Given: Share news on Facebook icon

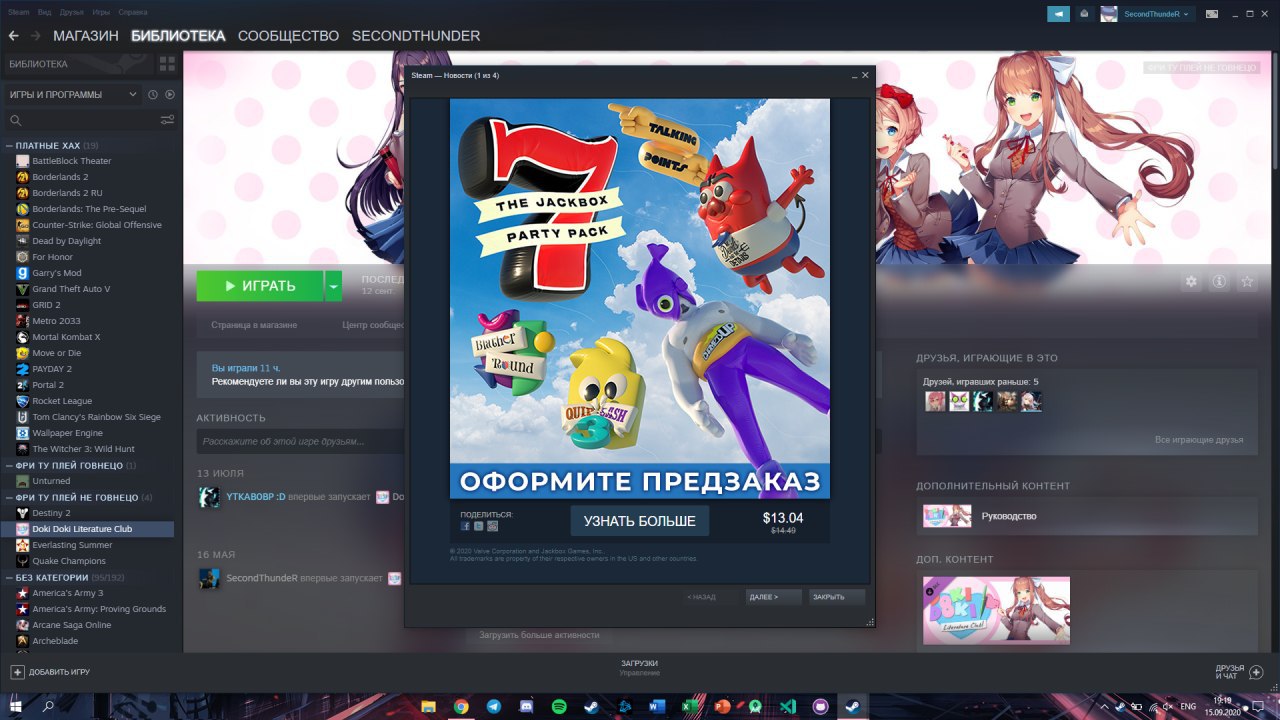Looking at the screenshot, I should [x=465, y=526].
